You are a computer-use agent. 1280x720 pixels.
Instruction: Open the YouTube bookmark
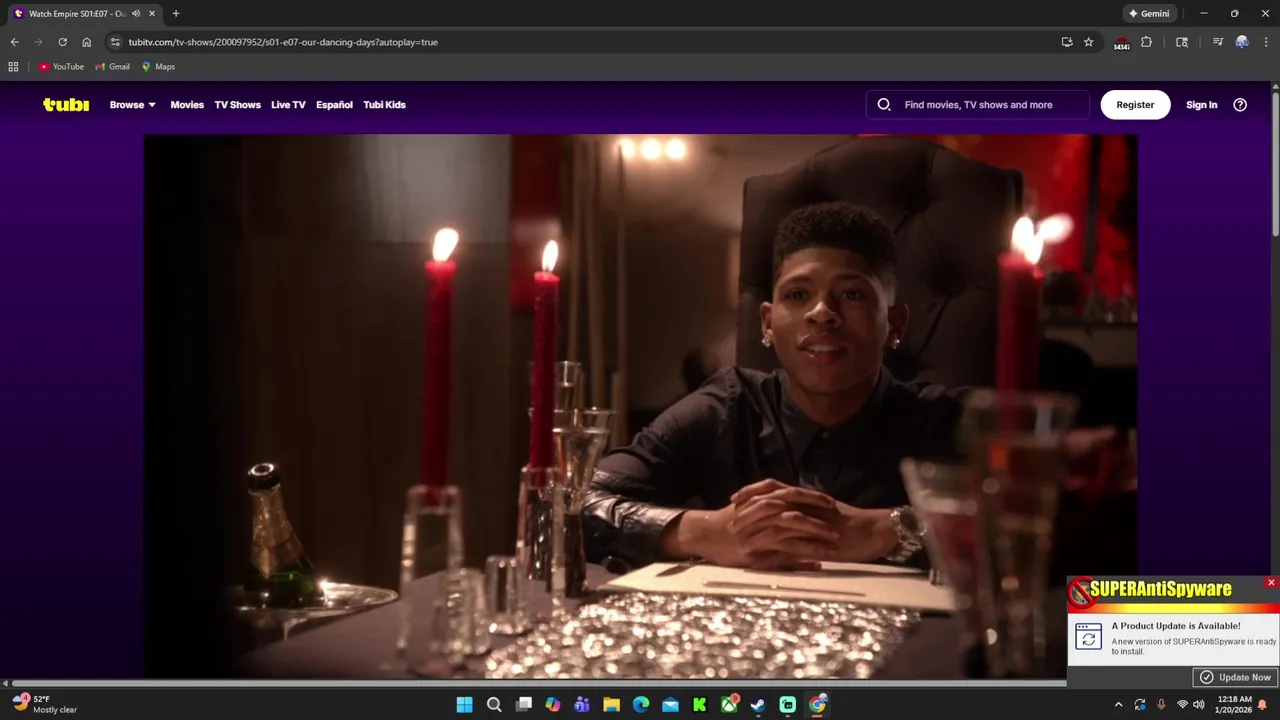pyautogui.click(x=61, y=67)
